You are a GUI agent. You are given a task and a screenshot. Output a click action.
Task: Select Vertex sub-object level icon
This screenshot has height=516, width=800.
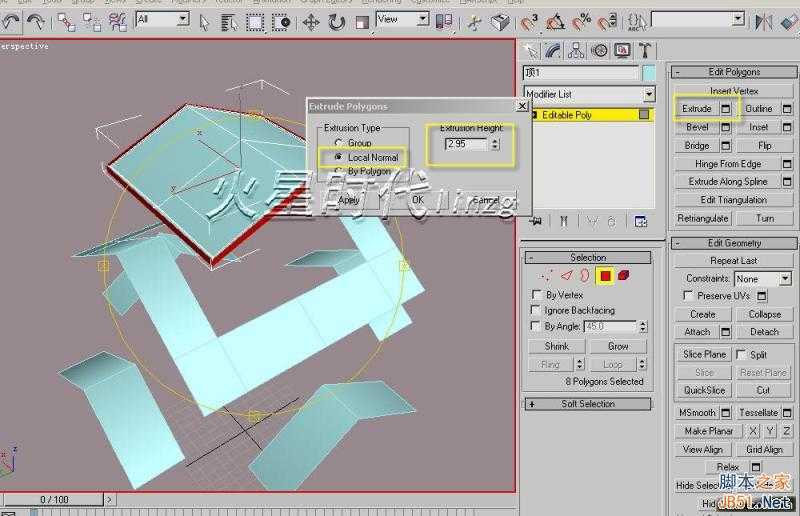546,276
